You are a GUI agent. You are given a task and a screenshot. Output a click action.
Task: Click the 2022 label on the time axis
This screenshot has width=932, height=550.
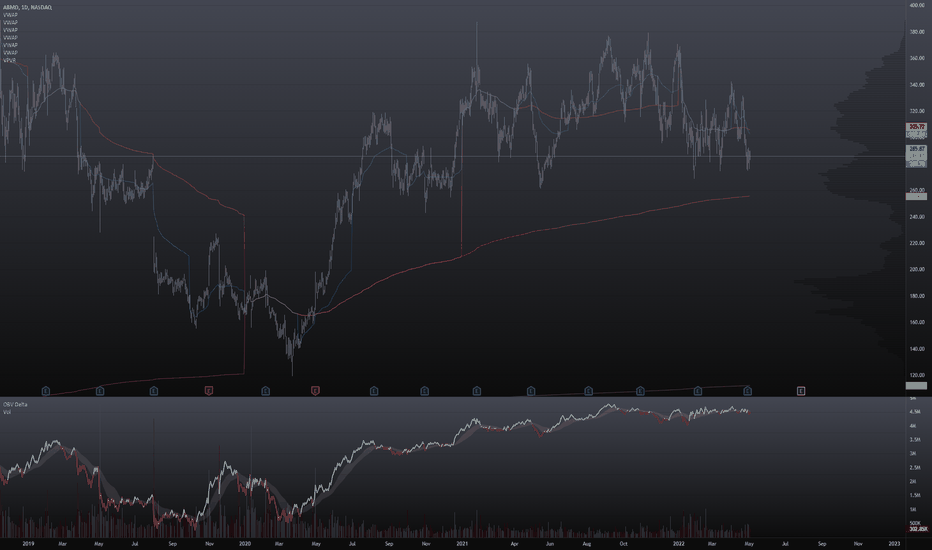[678, 543]
